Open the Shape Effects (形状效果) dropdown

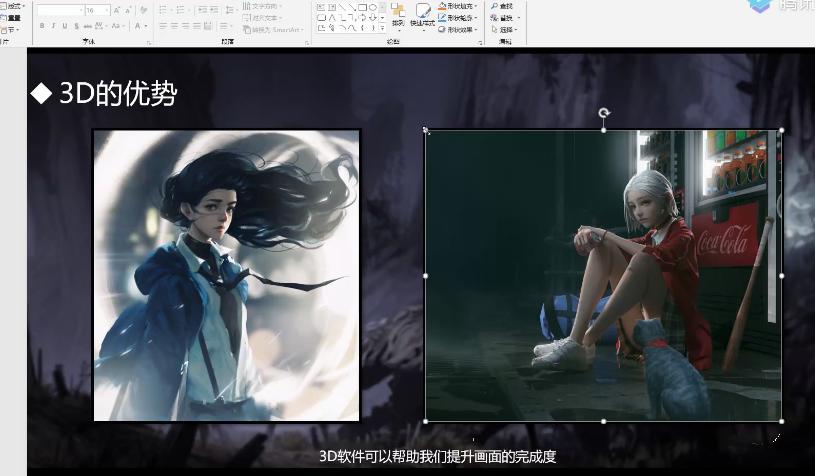click(x=458, y=30)
